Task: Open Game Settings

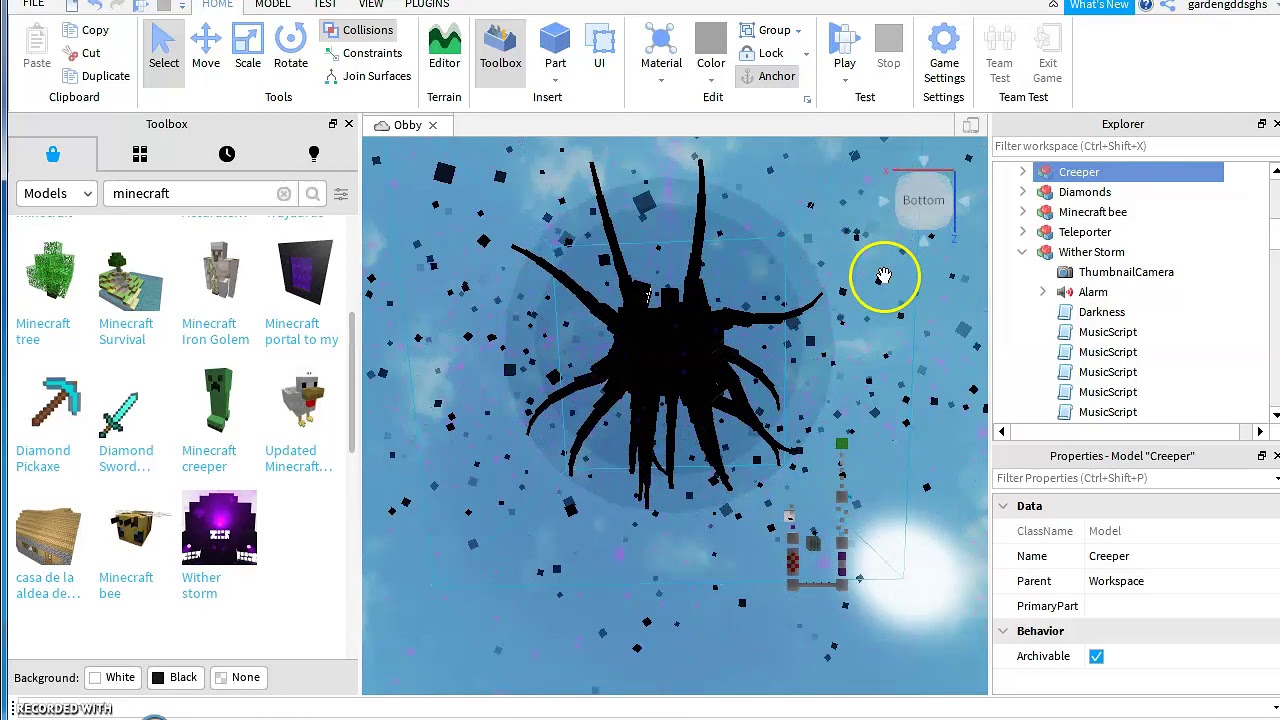Action: point(944,55)
